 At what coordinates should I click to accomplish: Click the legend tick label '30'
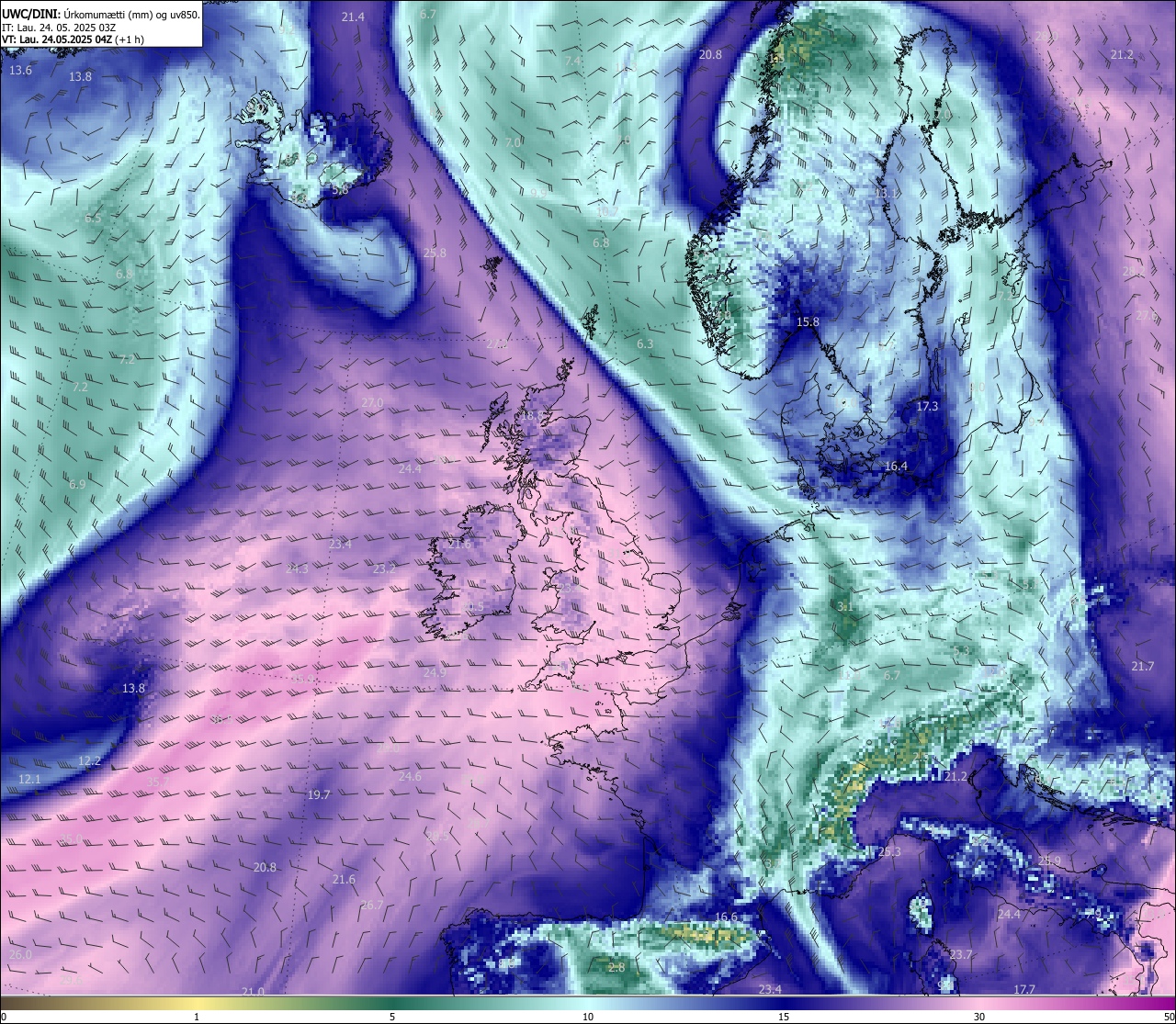tap(979, 1017)
